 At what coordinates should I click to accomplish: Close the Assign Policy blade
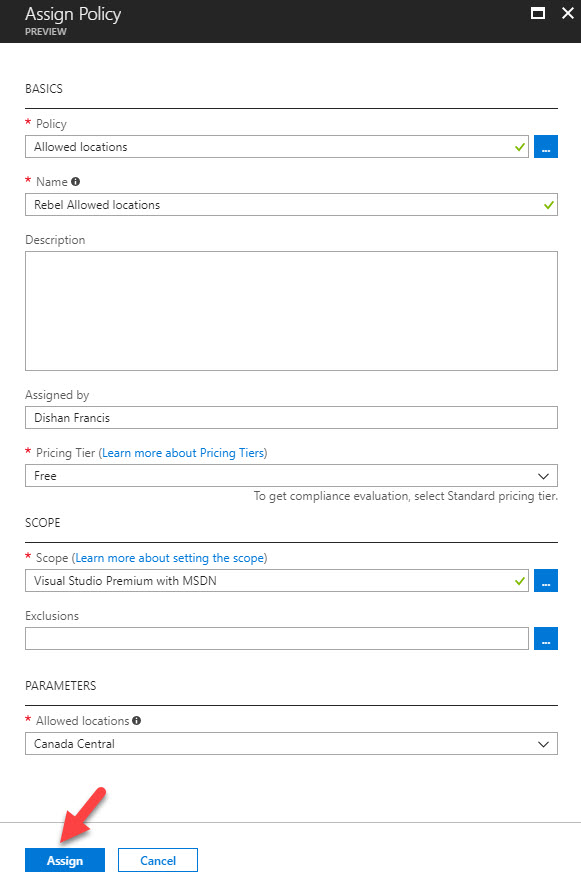point(567,13)
